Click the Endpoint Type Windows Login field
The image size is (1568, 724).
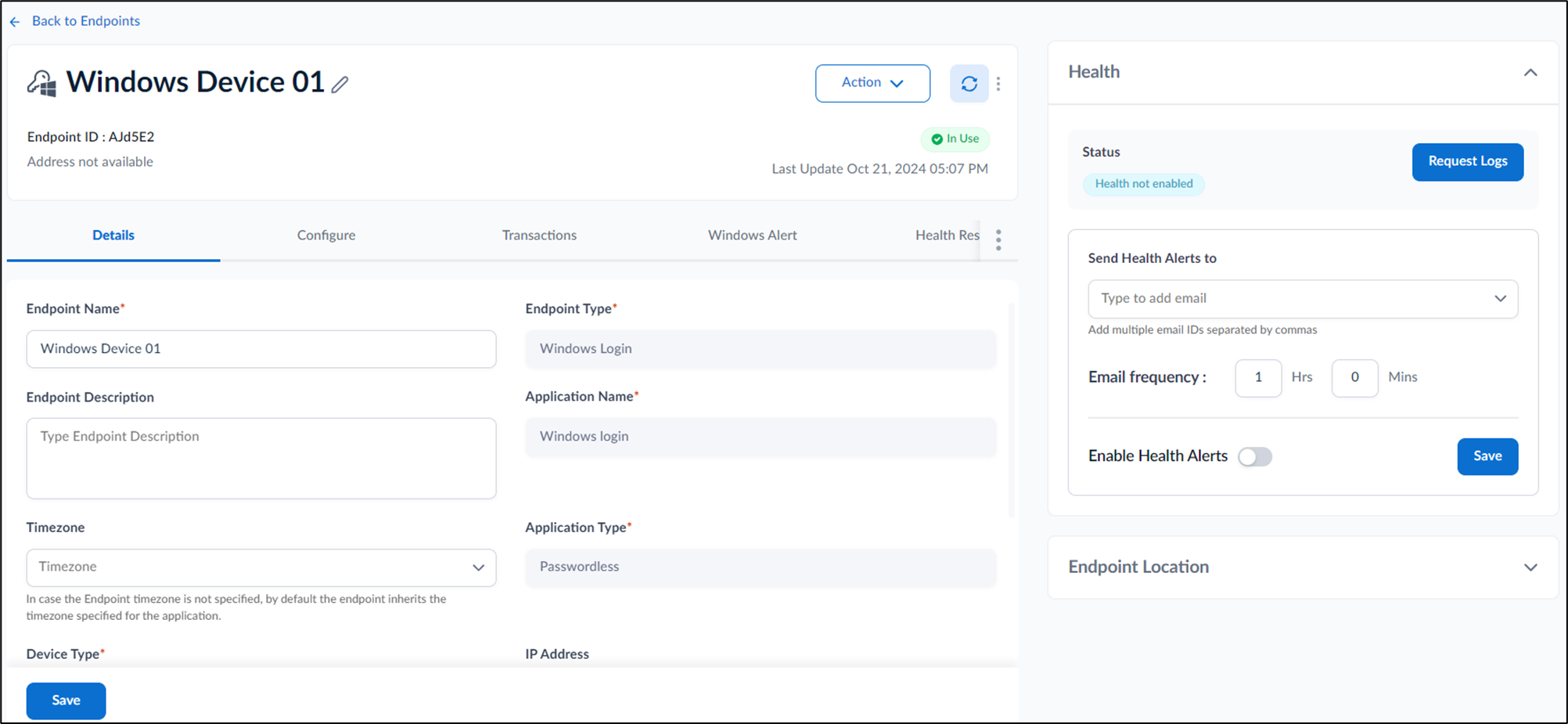coord(761,349)
